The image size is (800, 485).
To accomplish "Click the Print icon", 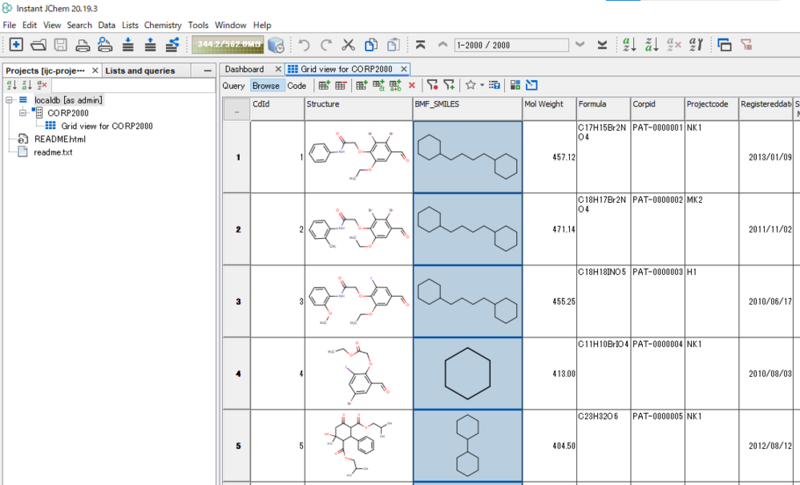I will coord(83,45).
